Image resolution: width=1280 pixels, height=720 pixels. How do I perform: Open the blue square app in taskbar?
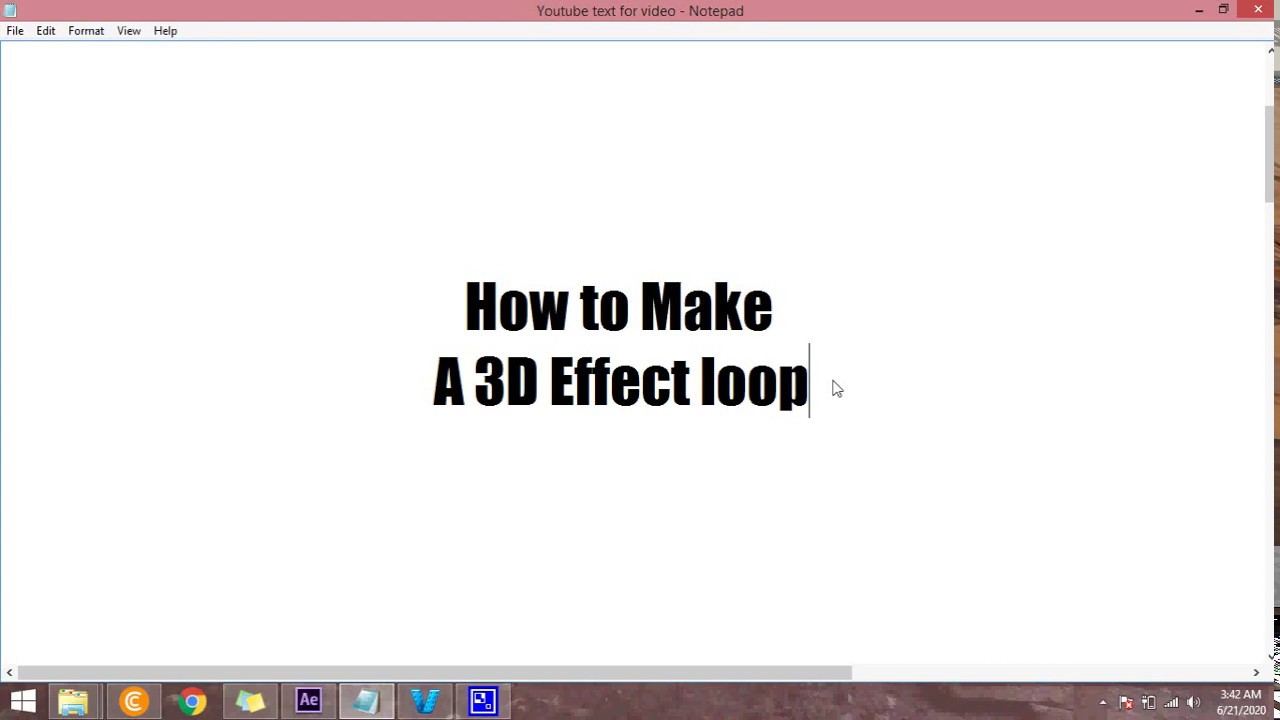483,701
